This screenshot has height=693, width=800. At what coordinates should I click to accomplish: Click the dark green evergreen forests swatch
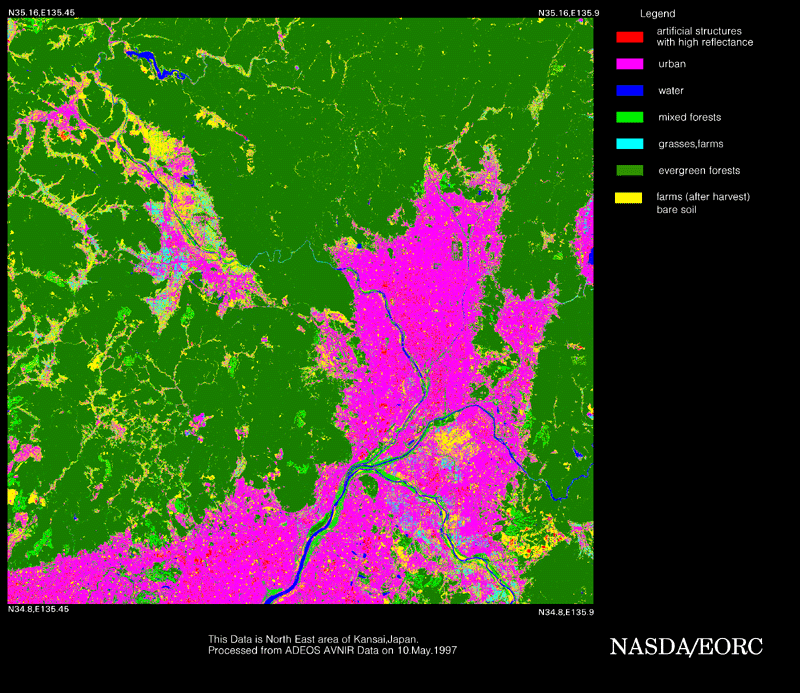630,170
